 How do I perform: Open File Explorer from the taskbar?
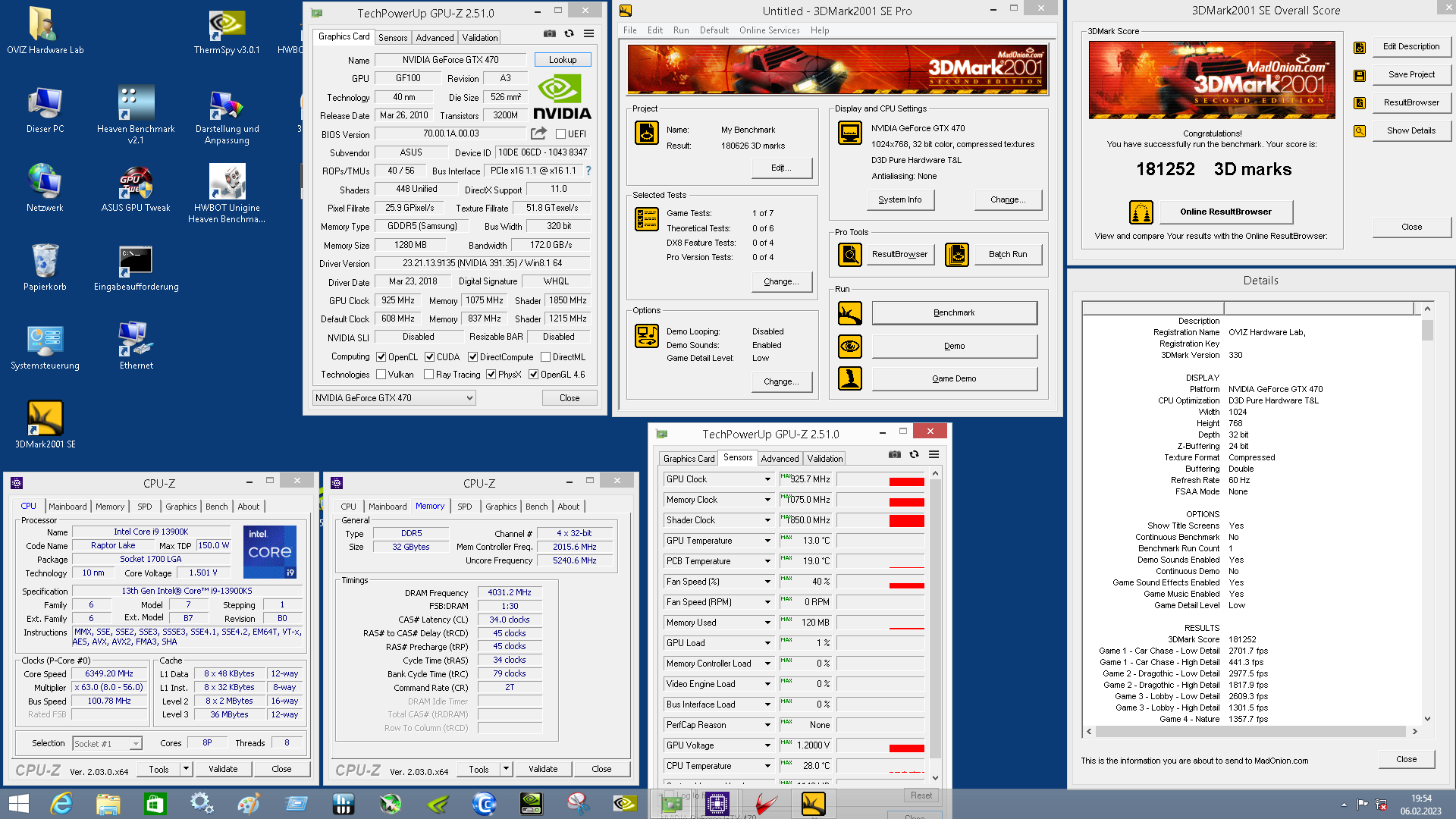pos(108,804)
